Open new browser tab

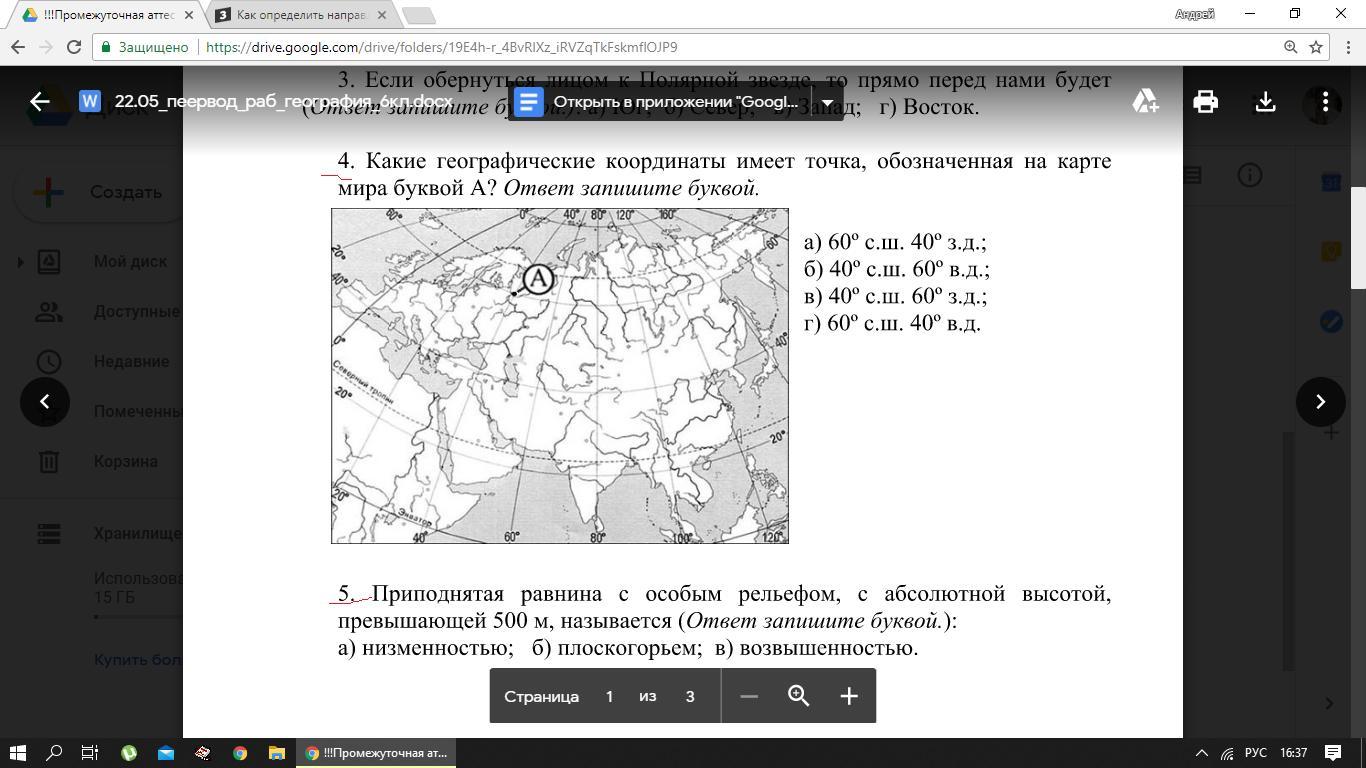coord(418,16)
